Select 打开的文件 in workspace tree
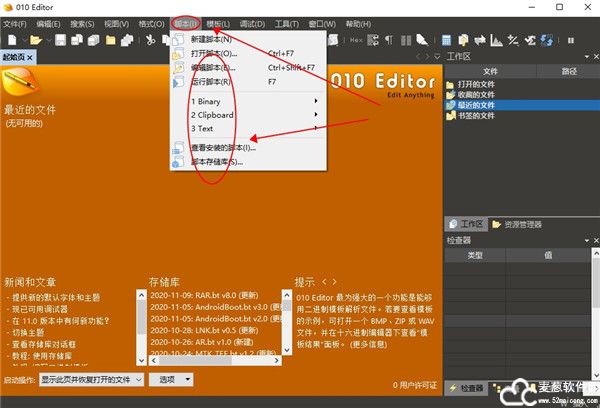 476,84
